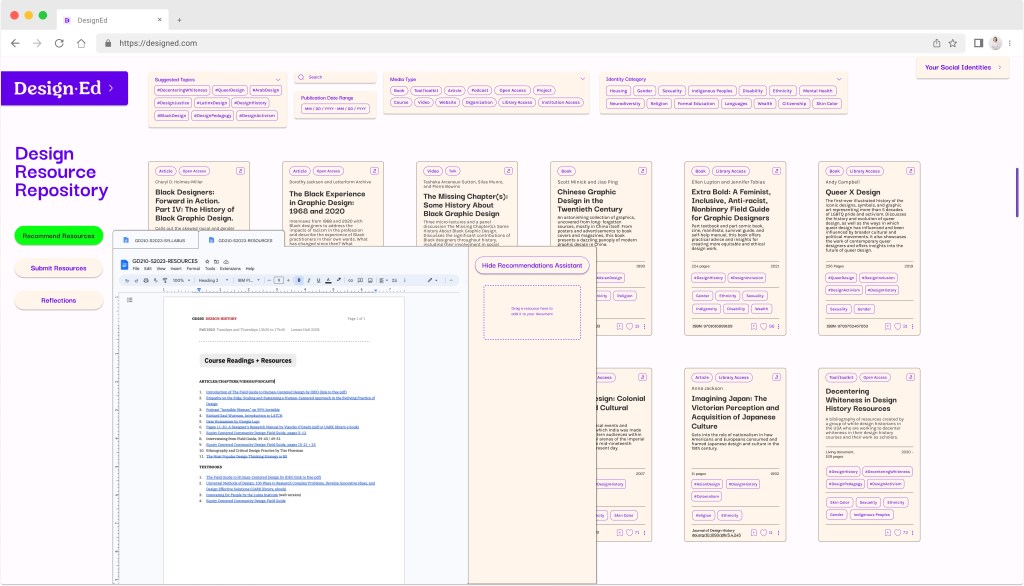This screenshot has height=586, width=1024.
Task: Open external link on Chinese Graphic Design card
Action: pyautogui.click(x=641, y=171)
